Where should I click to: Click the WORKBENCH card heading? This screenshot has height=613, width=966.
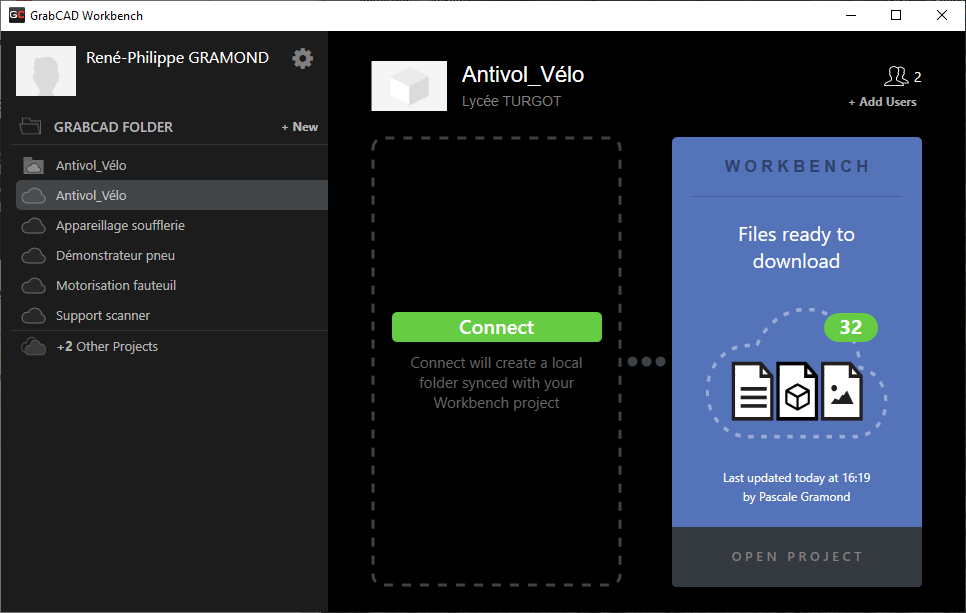[x=797, y=166]
